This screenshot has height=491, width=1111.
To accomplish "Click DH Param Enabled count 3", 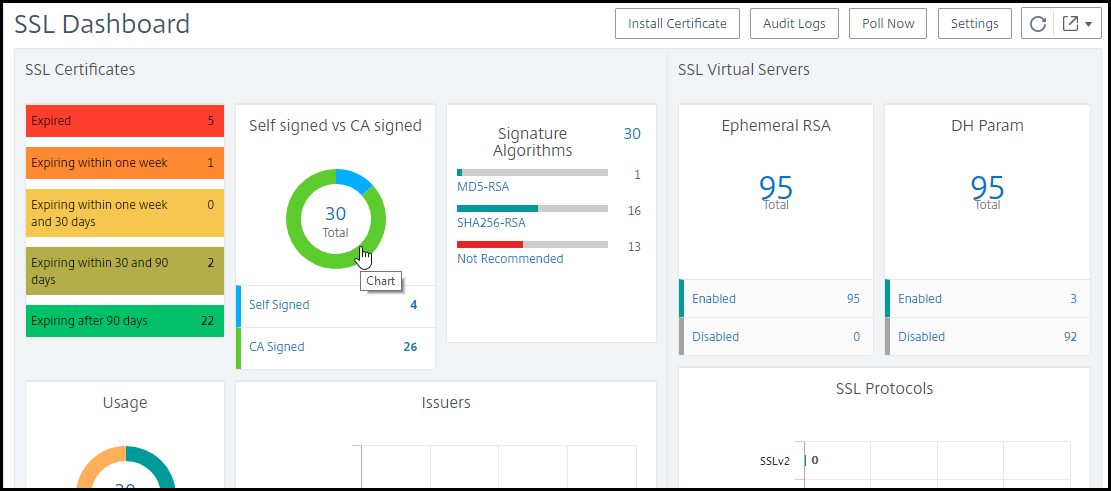I will [x=1073, y=298].
